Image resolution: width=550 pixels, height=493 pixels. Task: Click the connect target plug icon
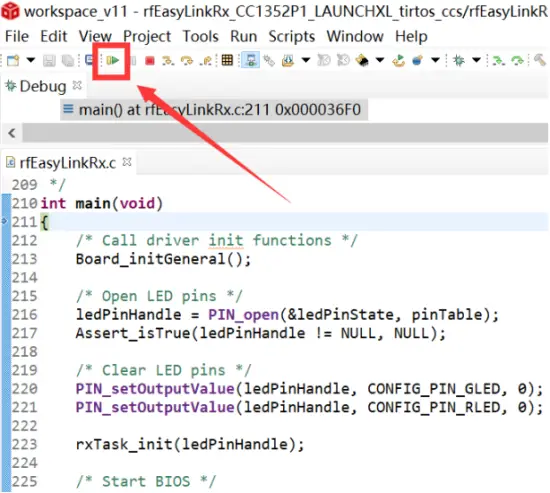tap(269, 61)
